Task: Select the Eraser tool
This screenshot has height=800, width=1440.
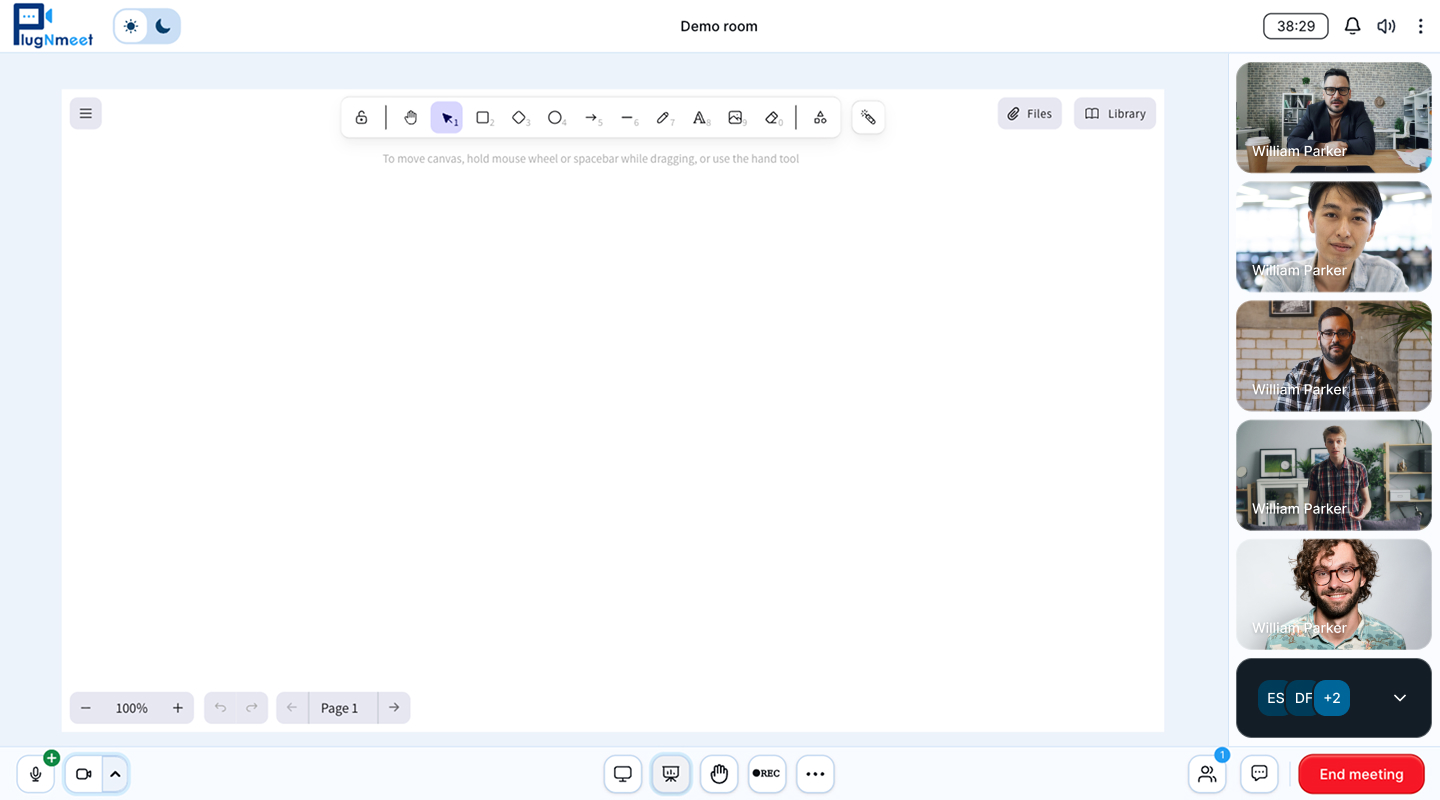Action: [772, 117]
